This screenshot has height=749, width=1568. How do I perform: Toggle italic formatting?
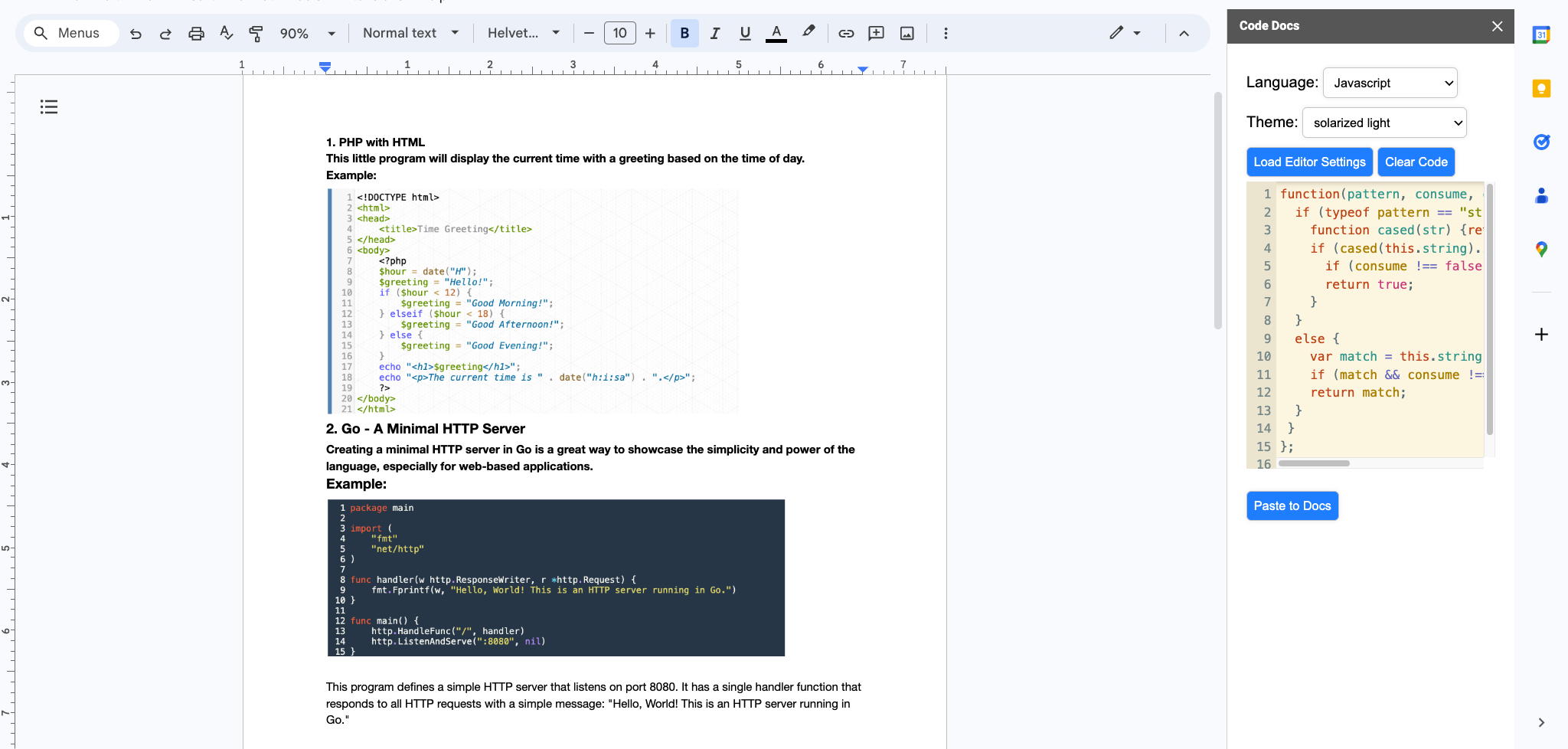point(714,33)
